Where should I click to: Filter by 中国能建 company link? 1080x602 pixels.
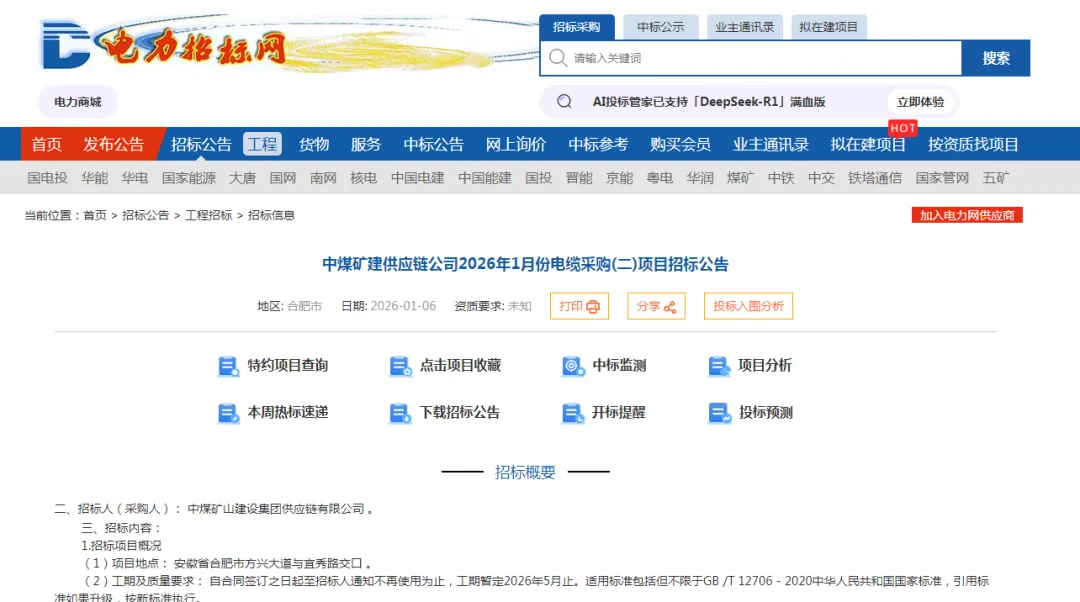[485, 178]
